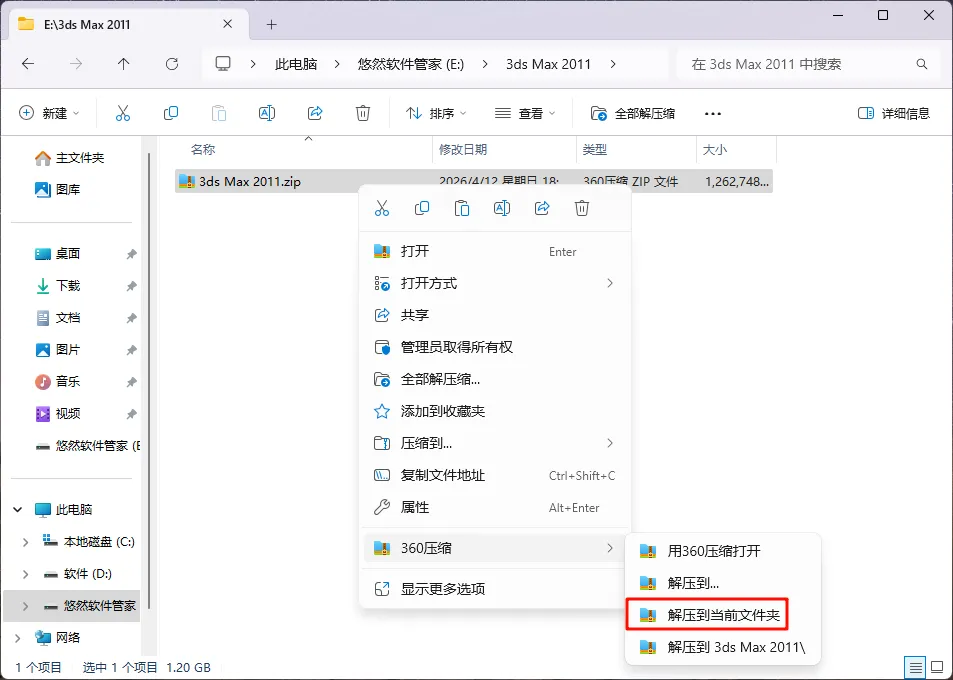Click the Rename icon in the toolbar

click(x=267, y=113)
